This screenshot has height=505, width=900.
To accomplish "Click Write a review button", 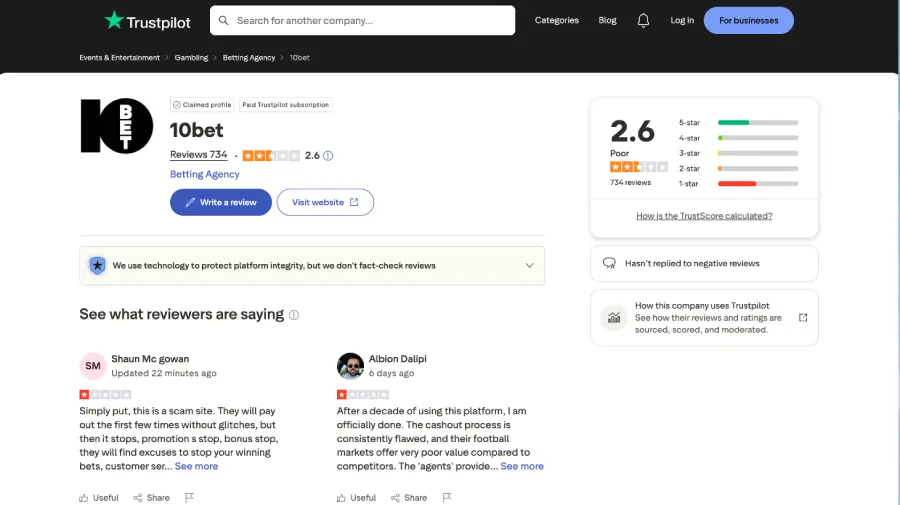I will point(221,202).
